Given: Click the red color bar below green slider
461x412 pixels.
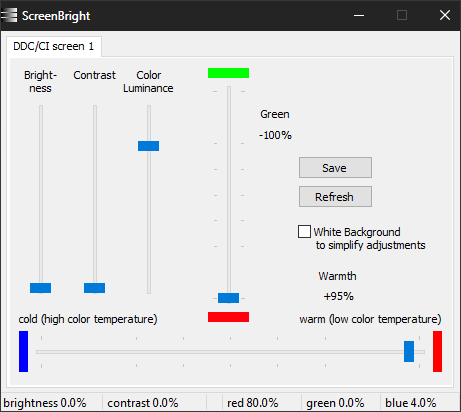Looking at the screenshot, I should click(228, 317).
